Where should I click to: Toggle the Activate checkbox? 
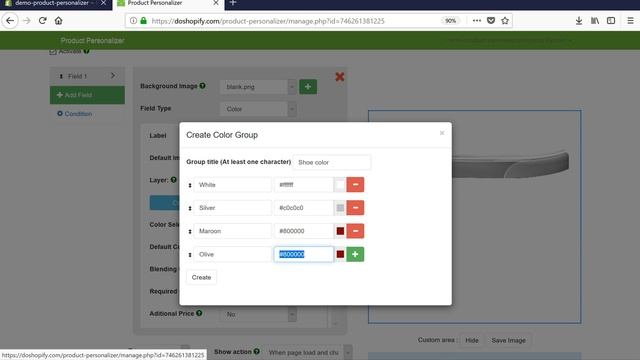[x=53, y=51]
